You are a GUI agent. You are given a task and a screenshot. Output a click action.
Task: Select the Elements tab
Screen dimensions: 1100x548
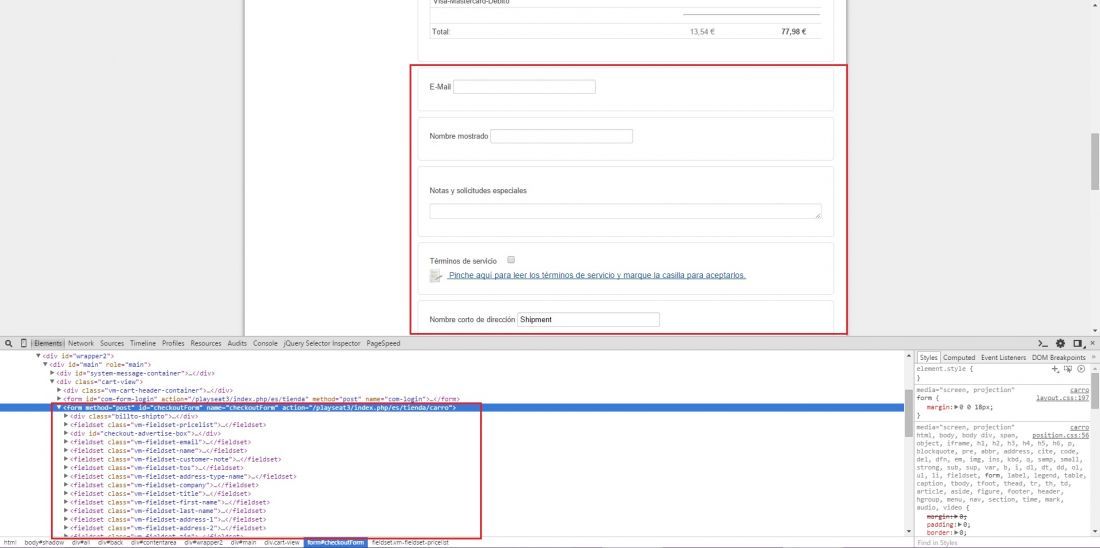48,344
